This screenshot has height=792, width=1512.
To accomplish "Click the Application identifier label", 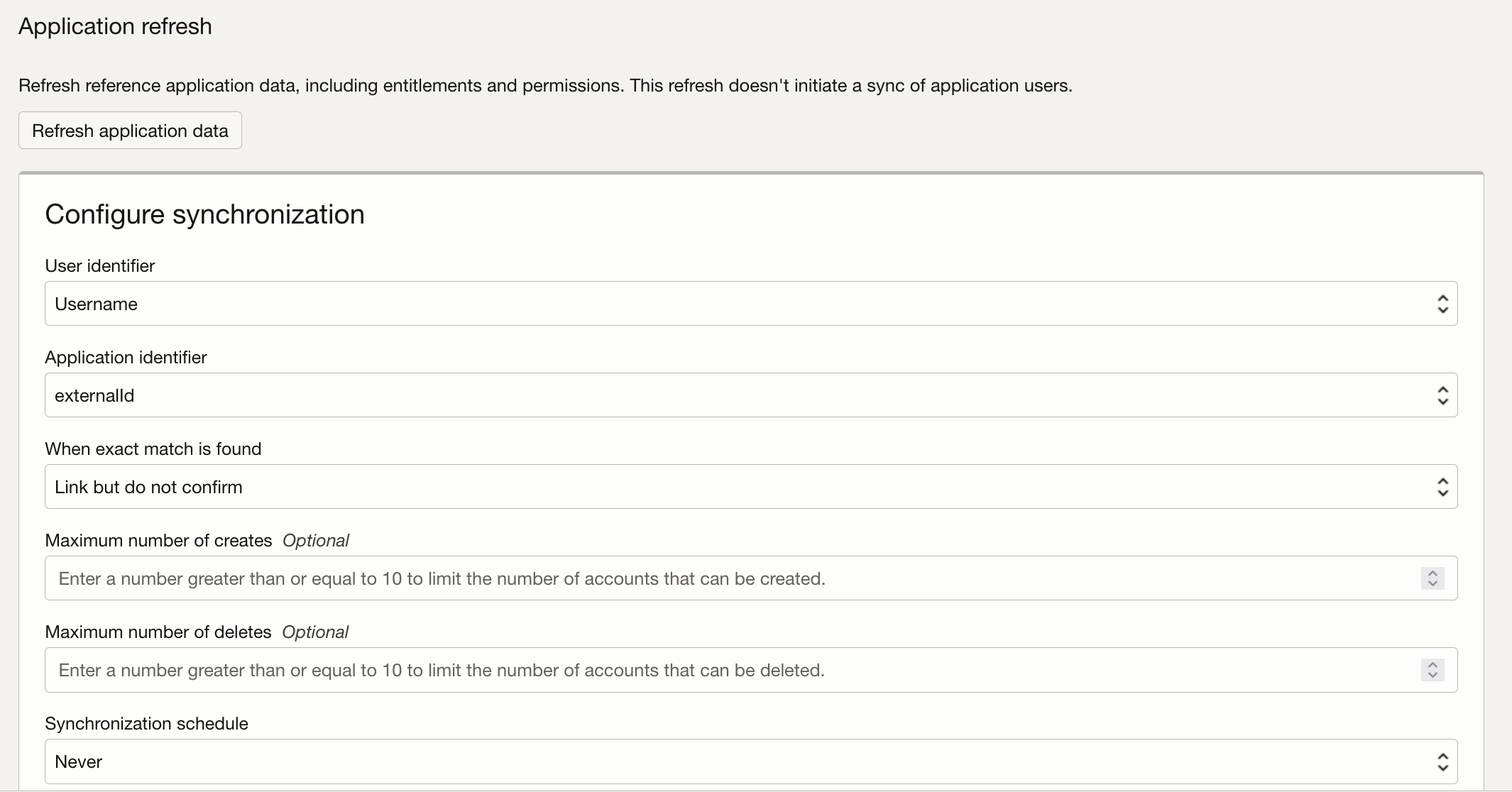I will point(126,357).
